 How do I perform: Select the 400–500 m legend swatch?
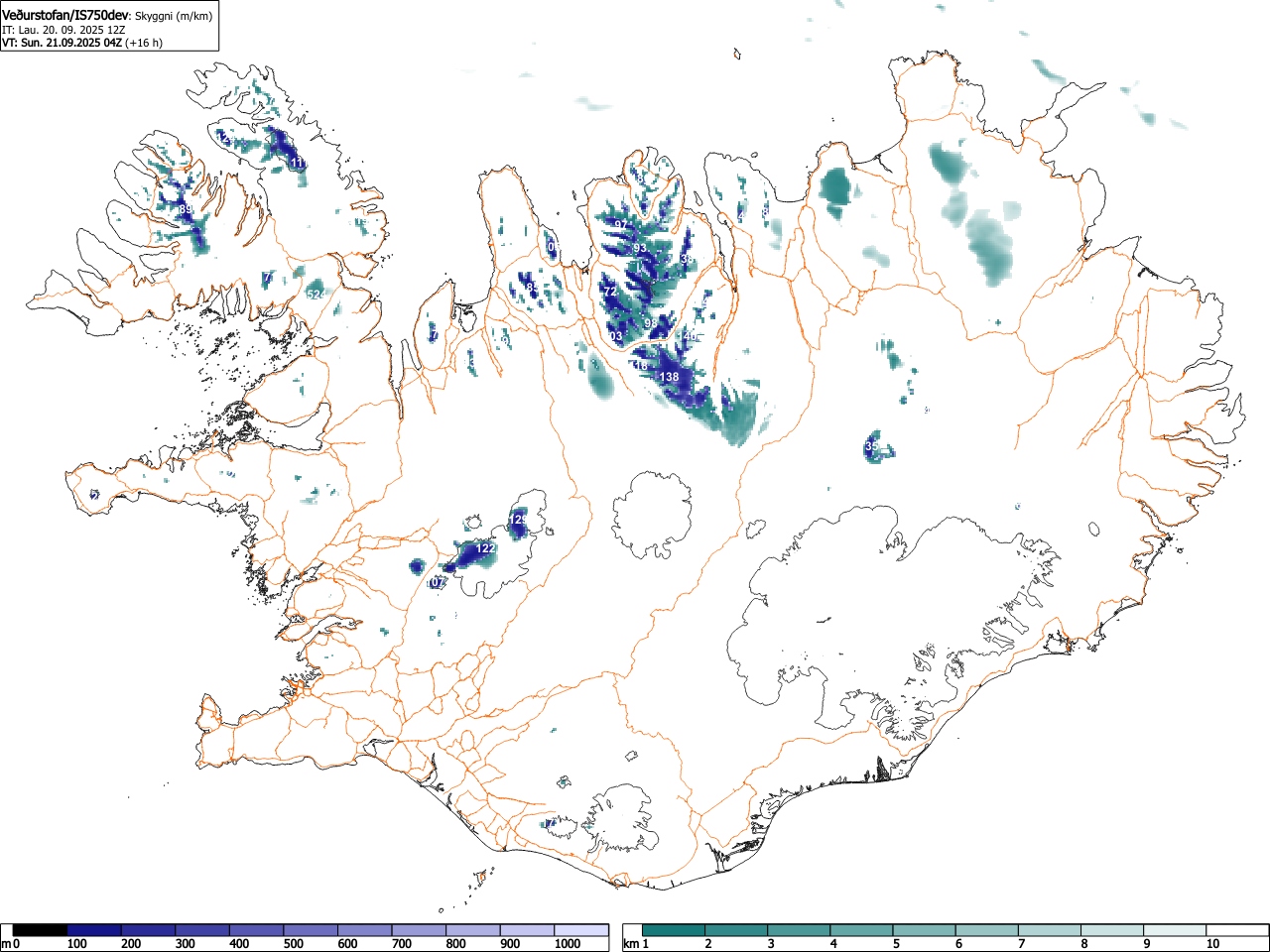point(257,930)
